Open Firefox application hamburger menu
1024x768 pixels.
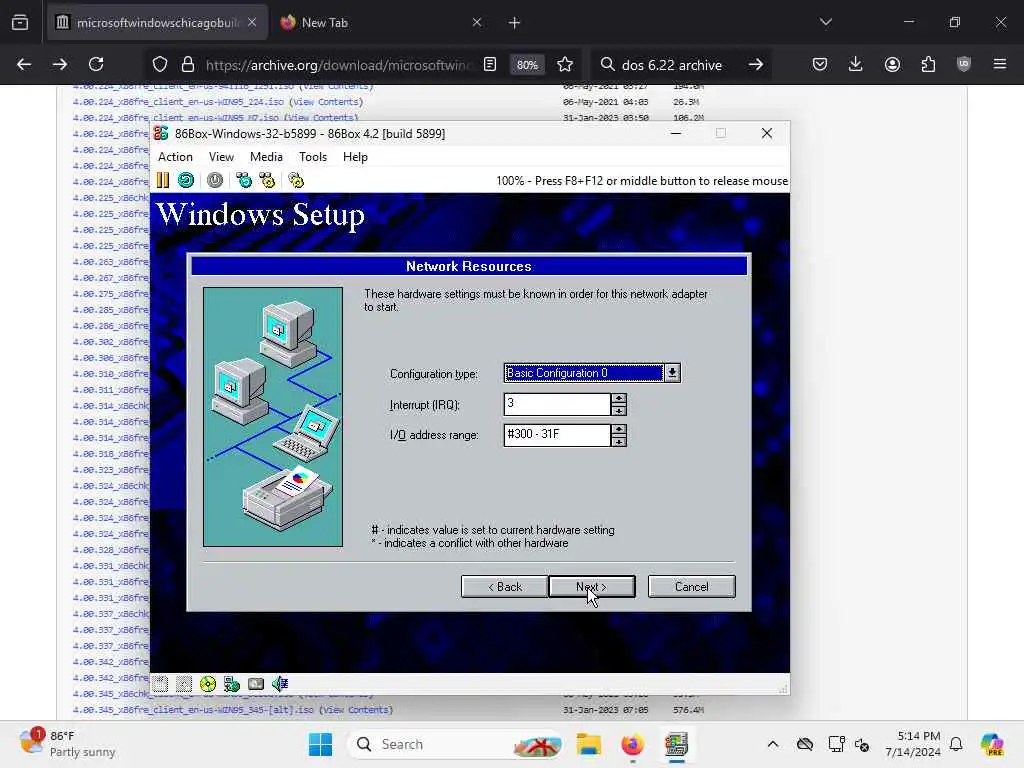pos(1000,65)
